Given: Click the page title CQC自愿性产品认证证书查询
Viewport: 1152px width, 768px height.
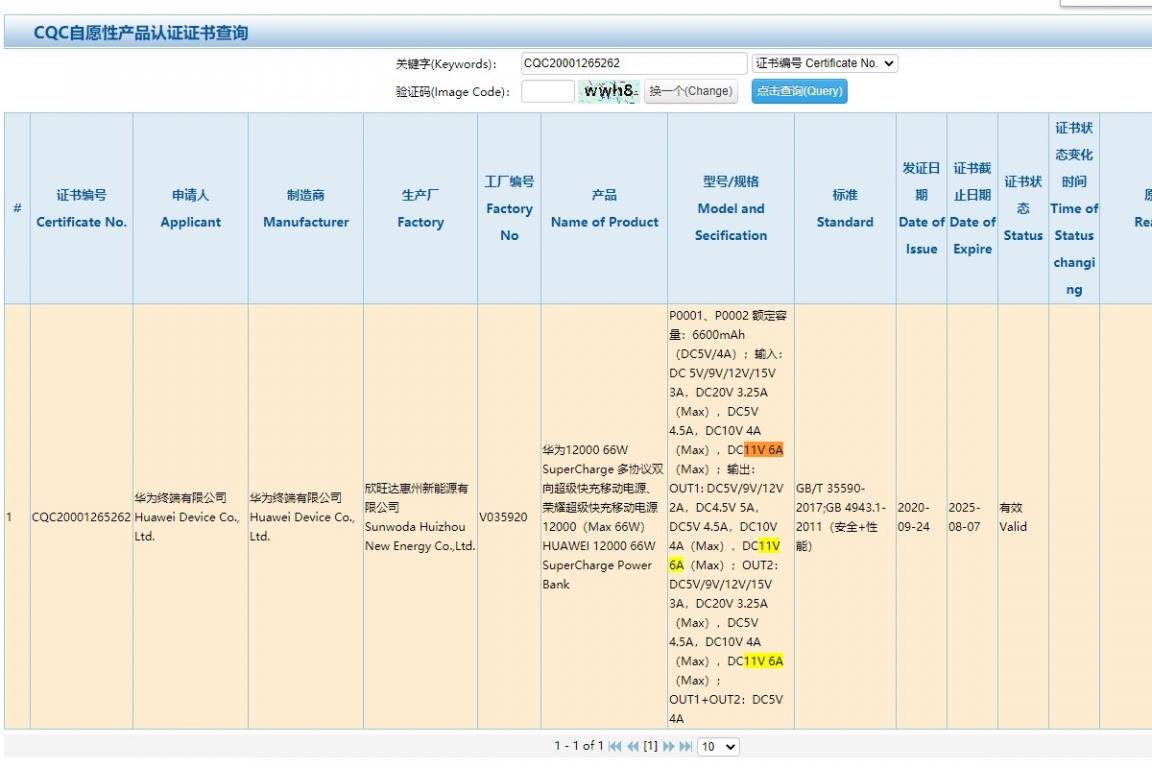Looking at the screenshot, I should click(141, 33).
